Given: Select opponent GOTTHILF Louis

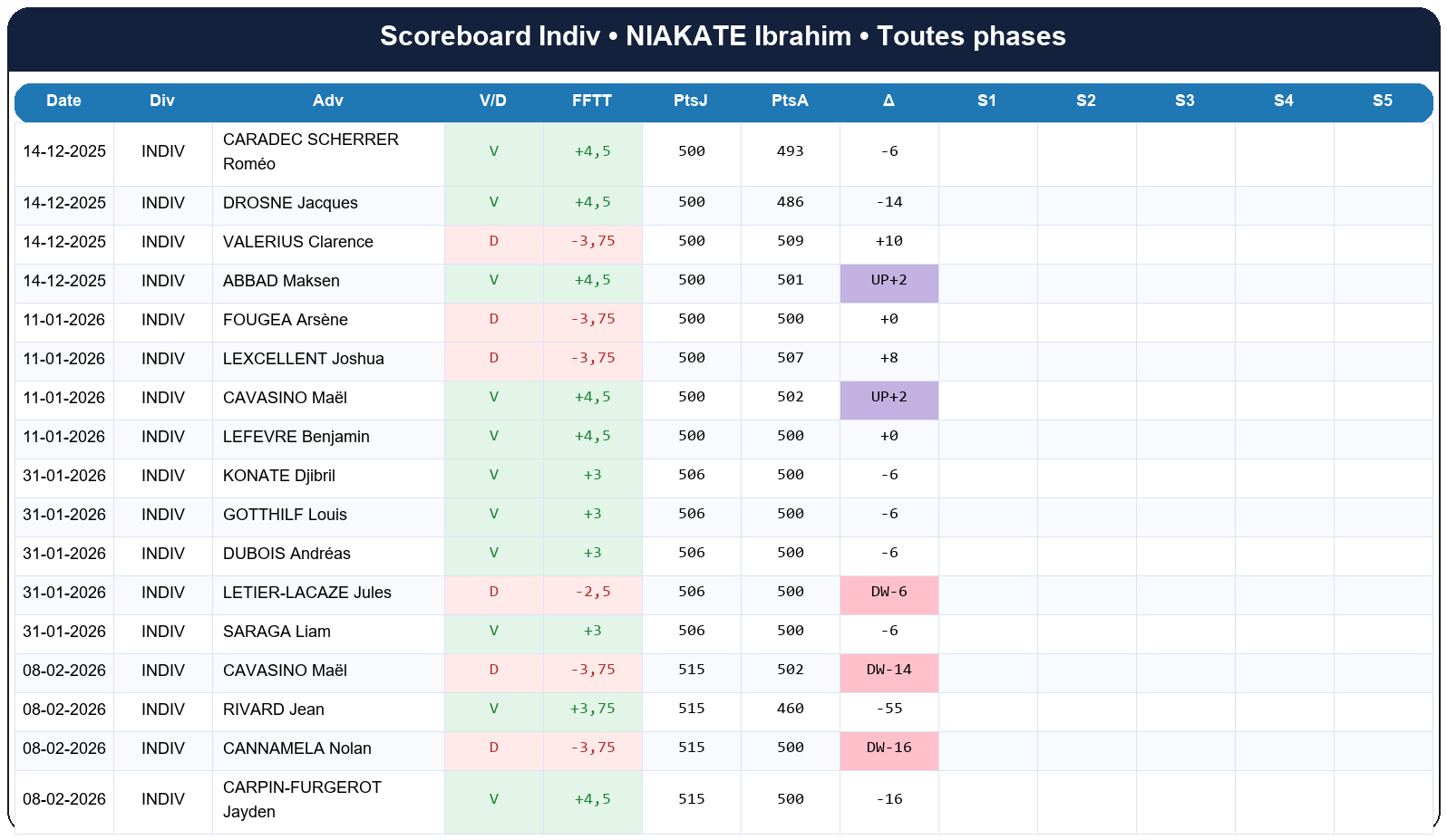Looking at the screenshot, I should 285,515.
